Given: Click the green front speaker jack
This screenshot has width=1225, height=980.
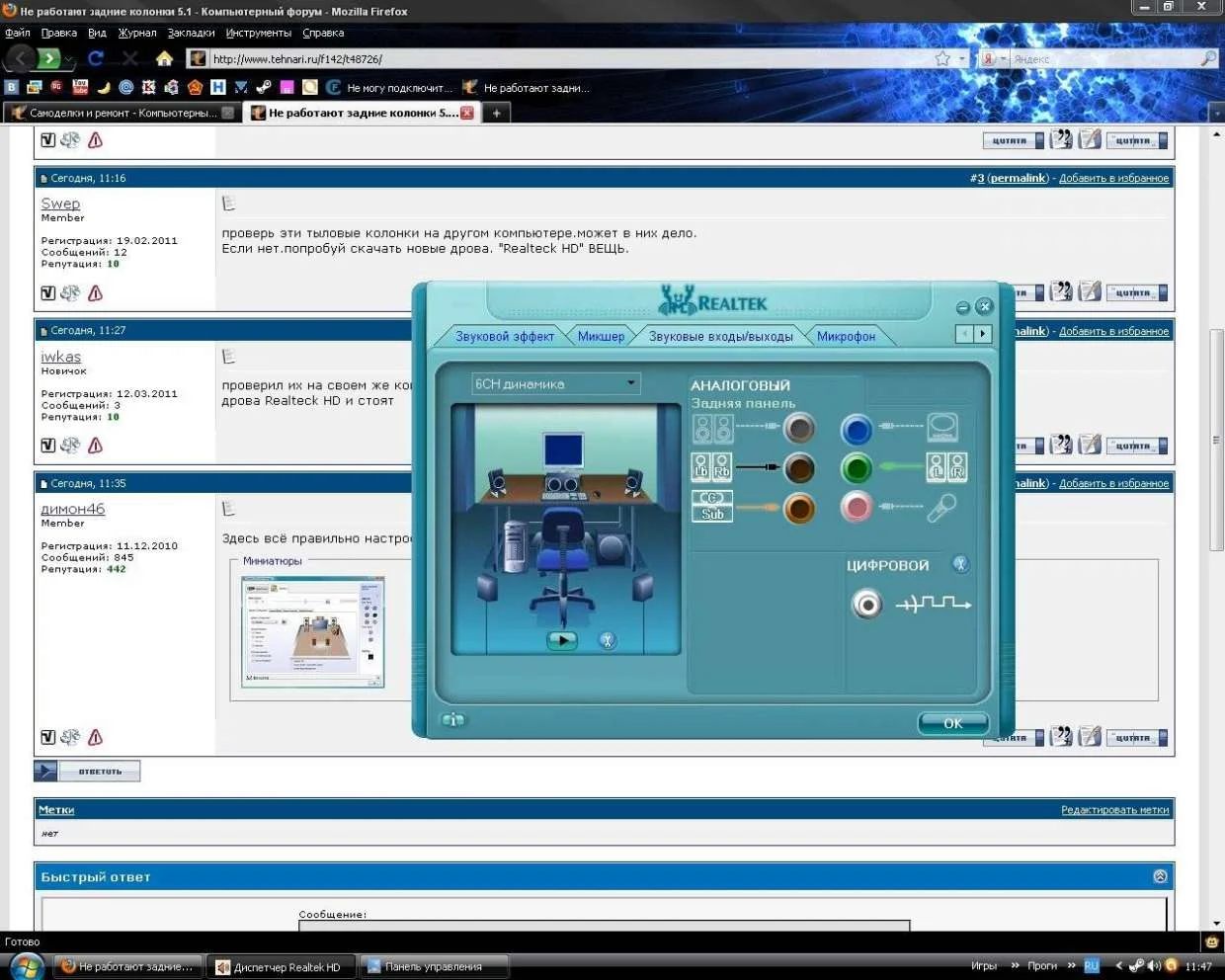Looking at the screenshot, I should [857, 467].
